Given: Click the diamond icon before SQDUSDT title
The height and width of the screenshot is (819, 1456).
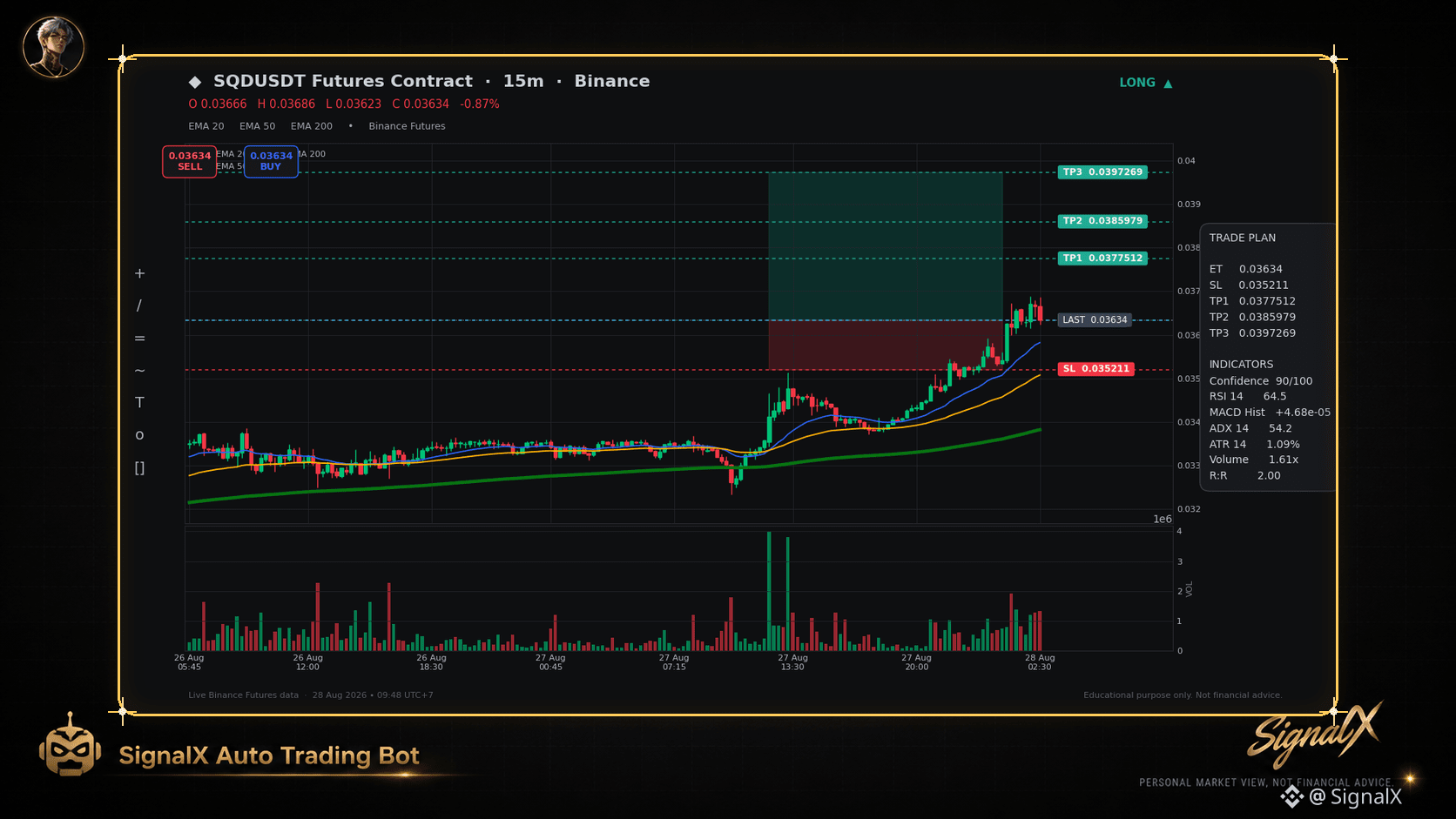Looking at the screenshot, I should 195,82.
